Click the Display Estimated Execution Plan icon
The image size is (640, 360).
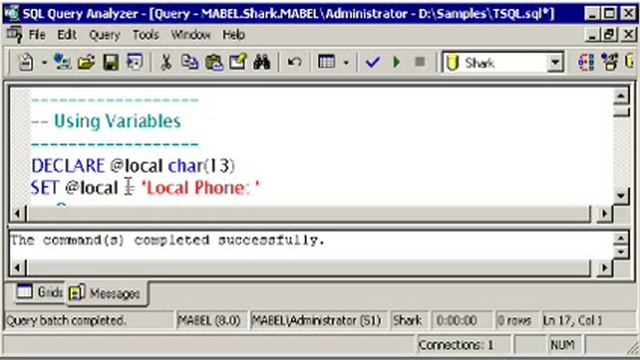click(x=586, y=62)
